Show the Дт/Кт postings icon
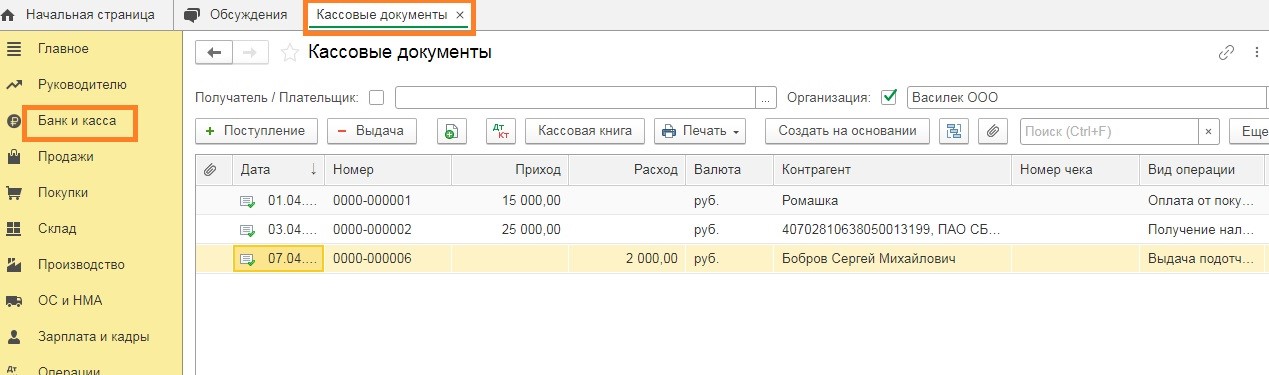 [x=501, y=131]
